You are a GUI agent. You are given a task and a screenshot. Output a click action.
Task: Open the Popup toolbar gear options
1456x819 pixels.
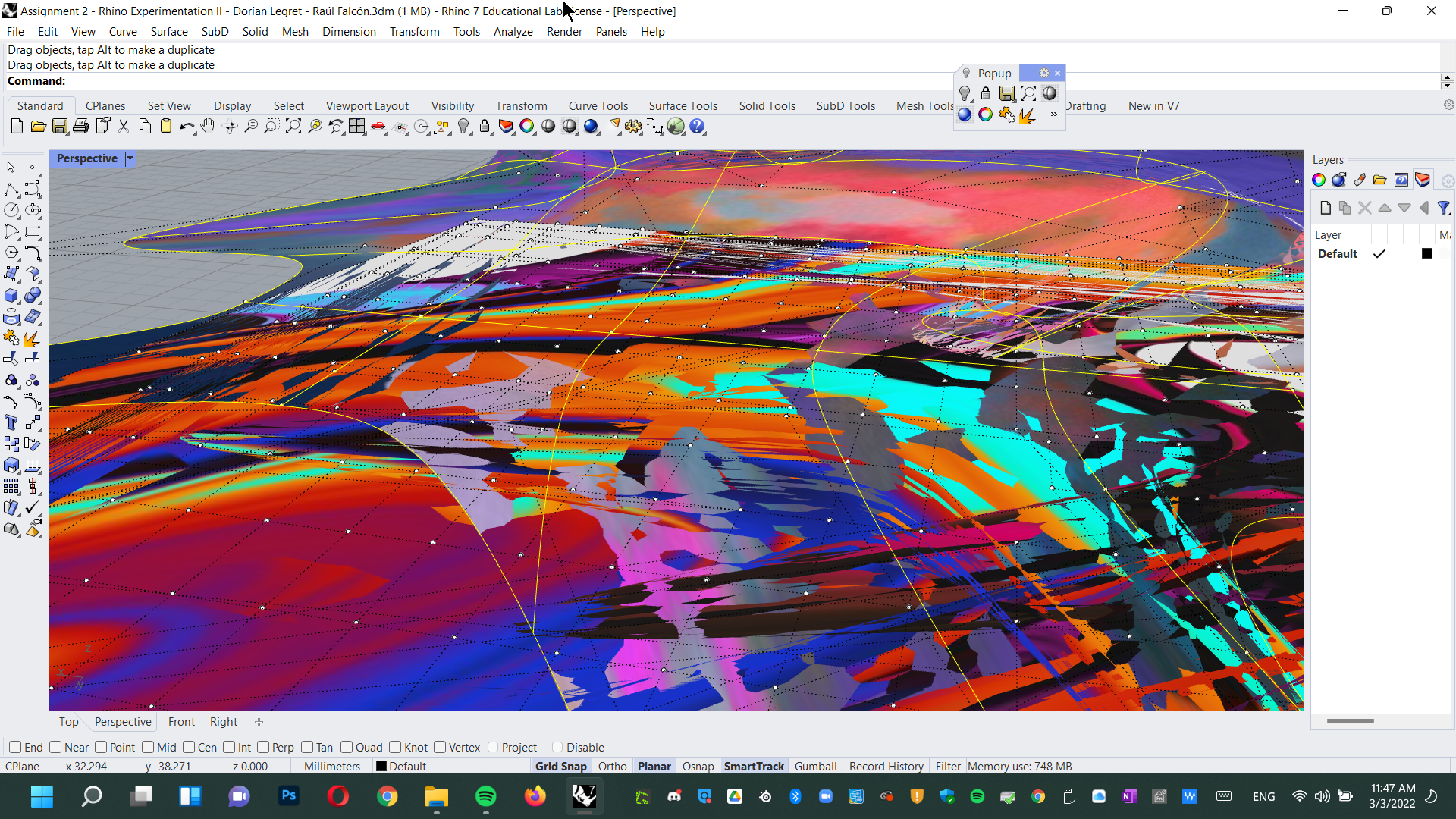click(1044, 73)
